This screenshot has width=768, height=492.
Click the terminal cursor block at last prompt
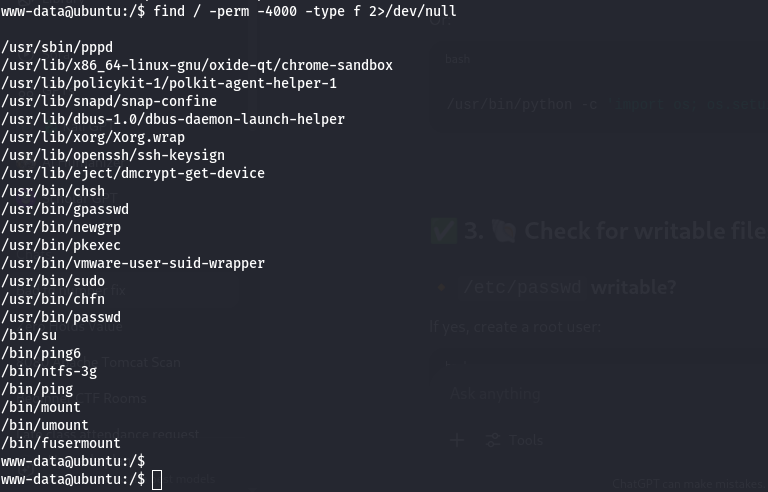(157, 480)
